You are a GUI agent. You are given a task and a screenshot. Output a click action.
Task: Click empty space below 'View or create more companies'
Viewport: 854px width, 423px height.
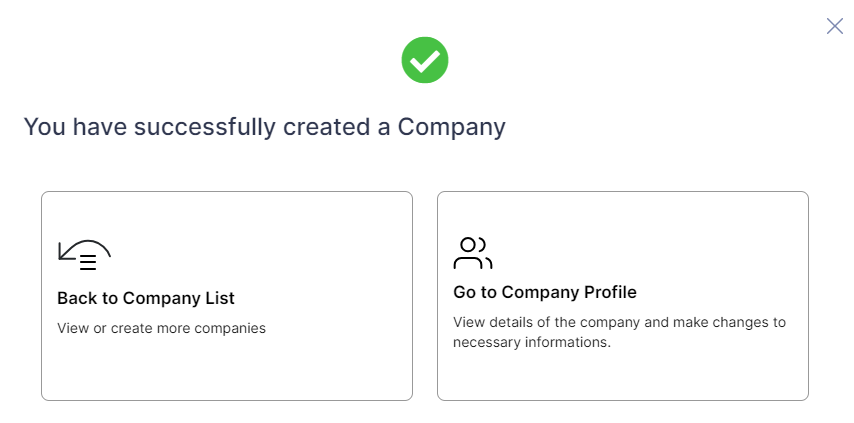click(227, 367)
